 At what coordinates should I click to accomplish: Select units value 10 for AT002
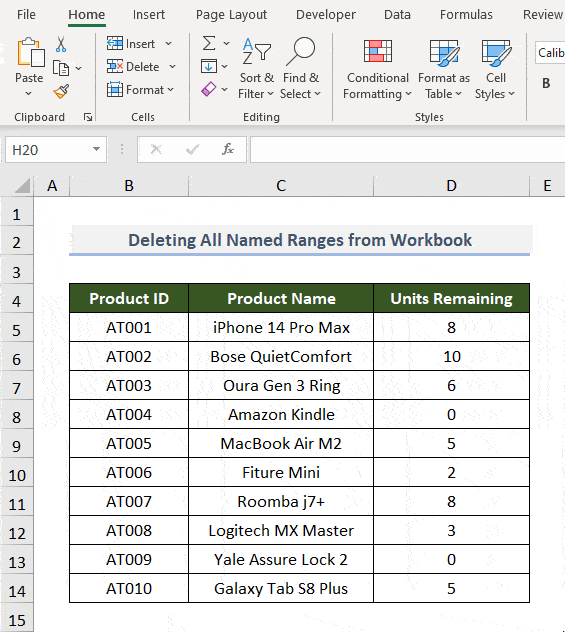click(451, 356)
